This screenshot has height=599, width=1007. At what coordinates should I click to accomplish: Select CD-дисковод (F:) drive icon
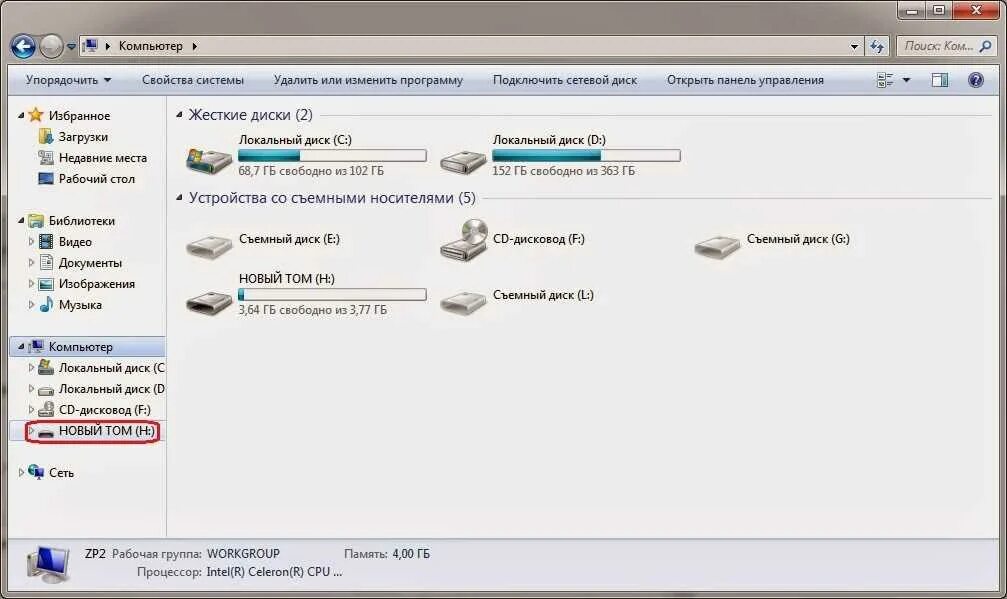463,240
